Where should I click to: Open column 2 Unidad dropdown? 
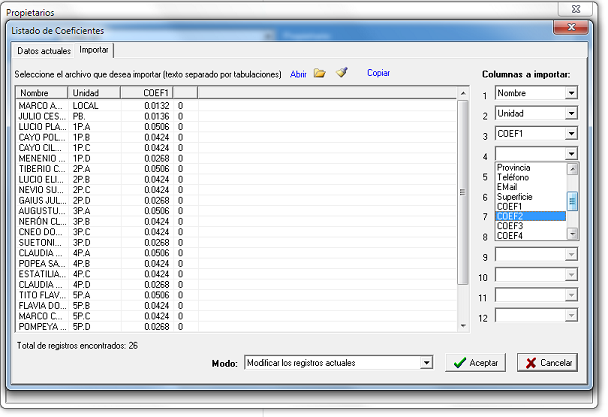[x=571, y=114]
